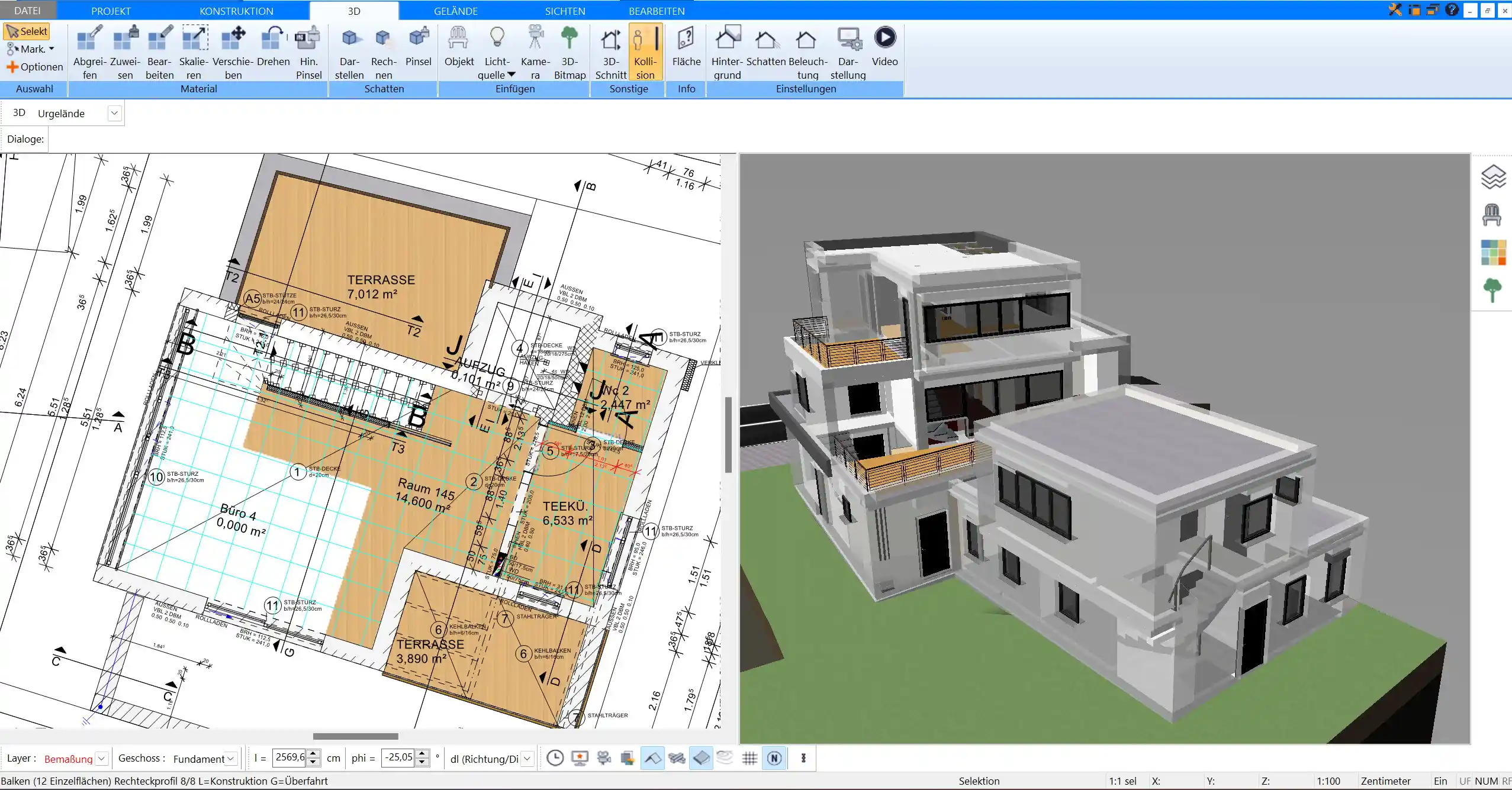Viewport: 1512px width, 790px height.
Task: Click the phi angle input field
Action: coord(399,758)
